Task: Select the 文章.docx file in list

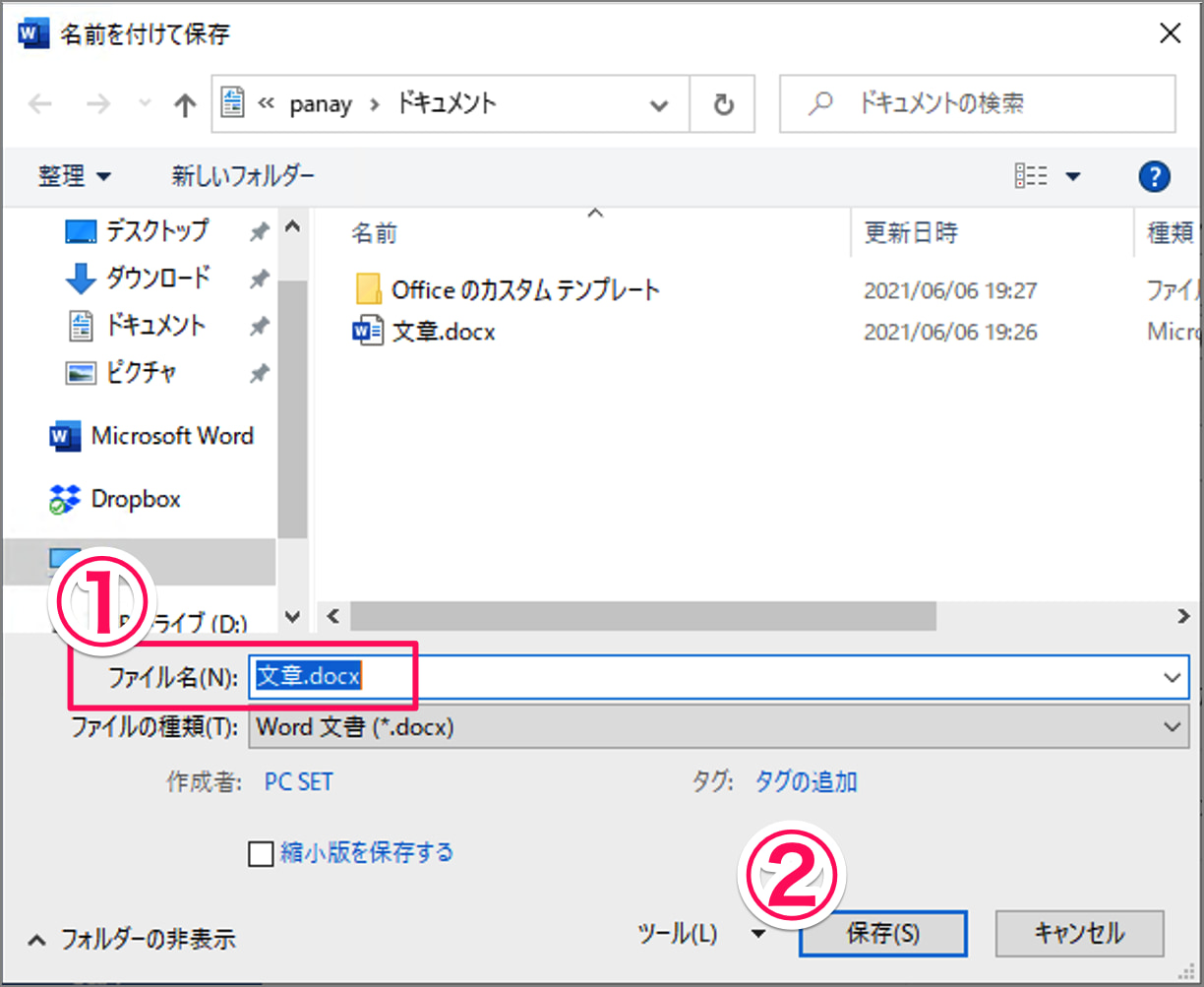Action: (x=443, y=332)
